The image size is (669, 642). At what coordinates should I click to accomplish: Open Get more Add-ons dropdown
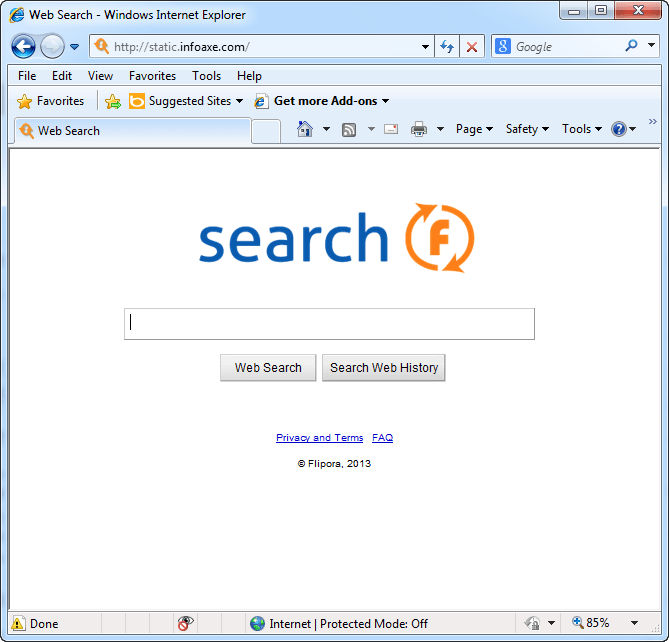322,101
